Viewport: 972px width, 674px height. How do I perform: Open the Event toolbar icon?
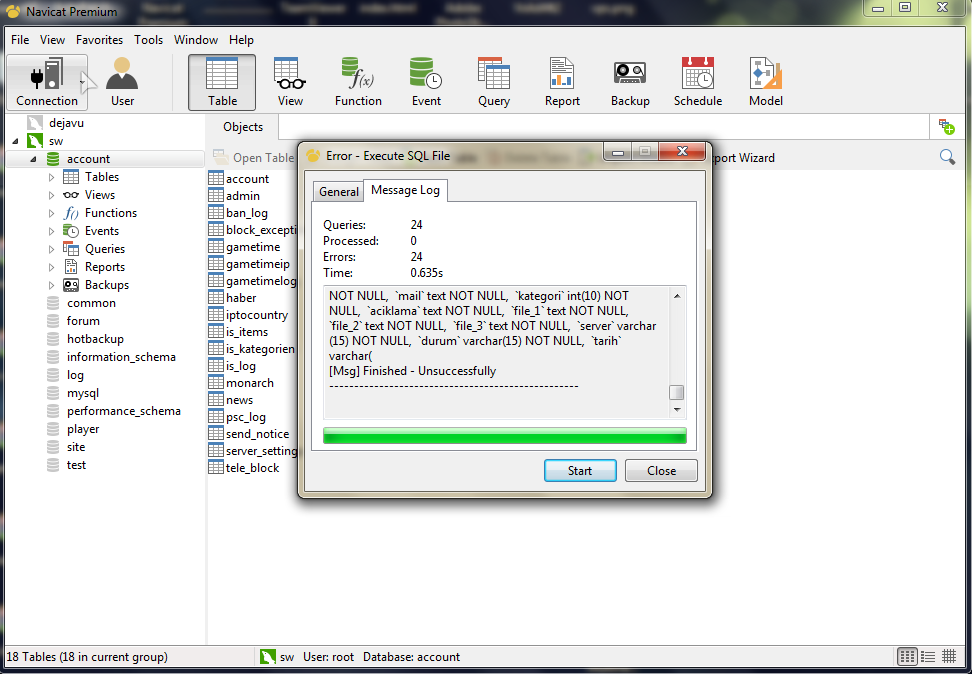pos(426,82)
